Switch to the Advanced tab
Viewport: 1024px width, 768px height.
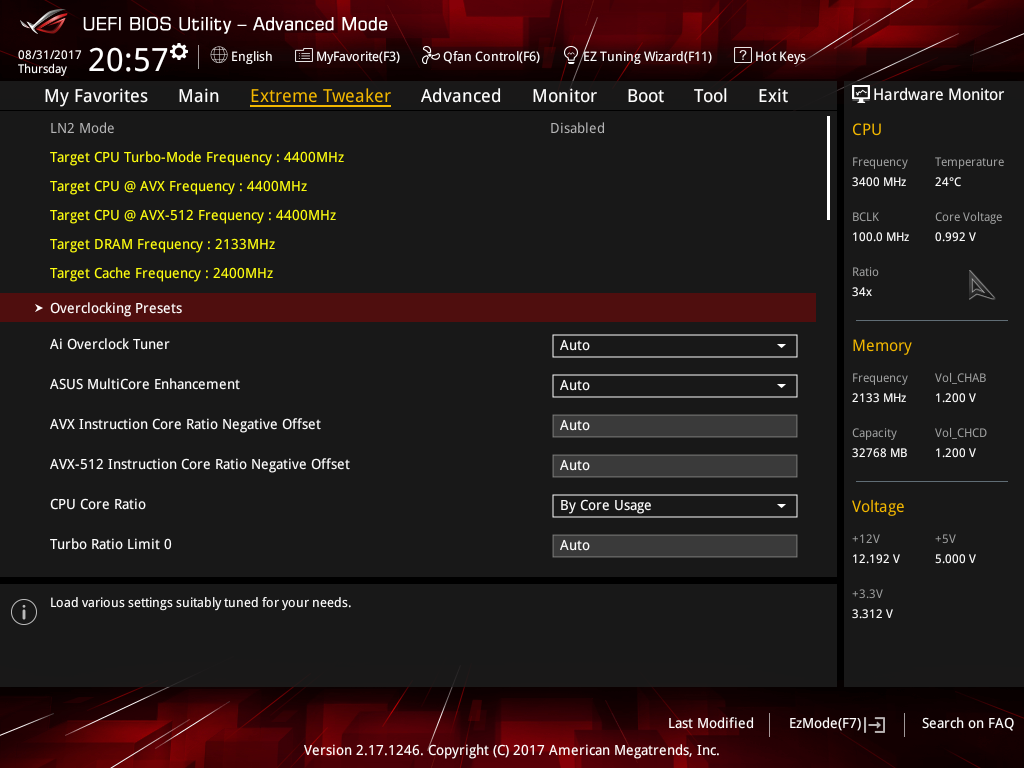460,96
